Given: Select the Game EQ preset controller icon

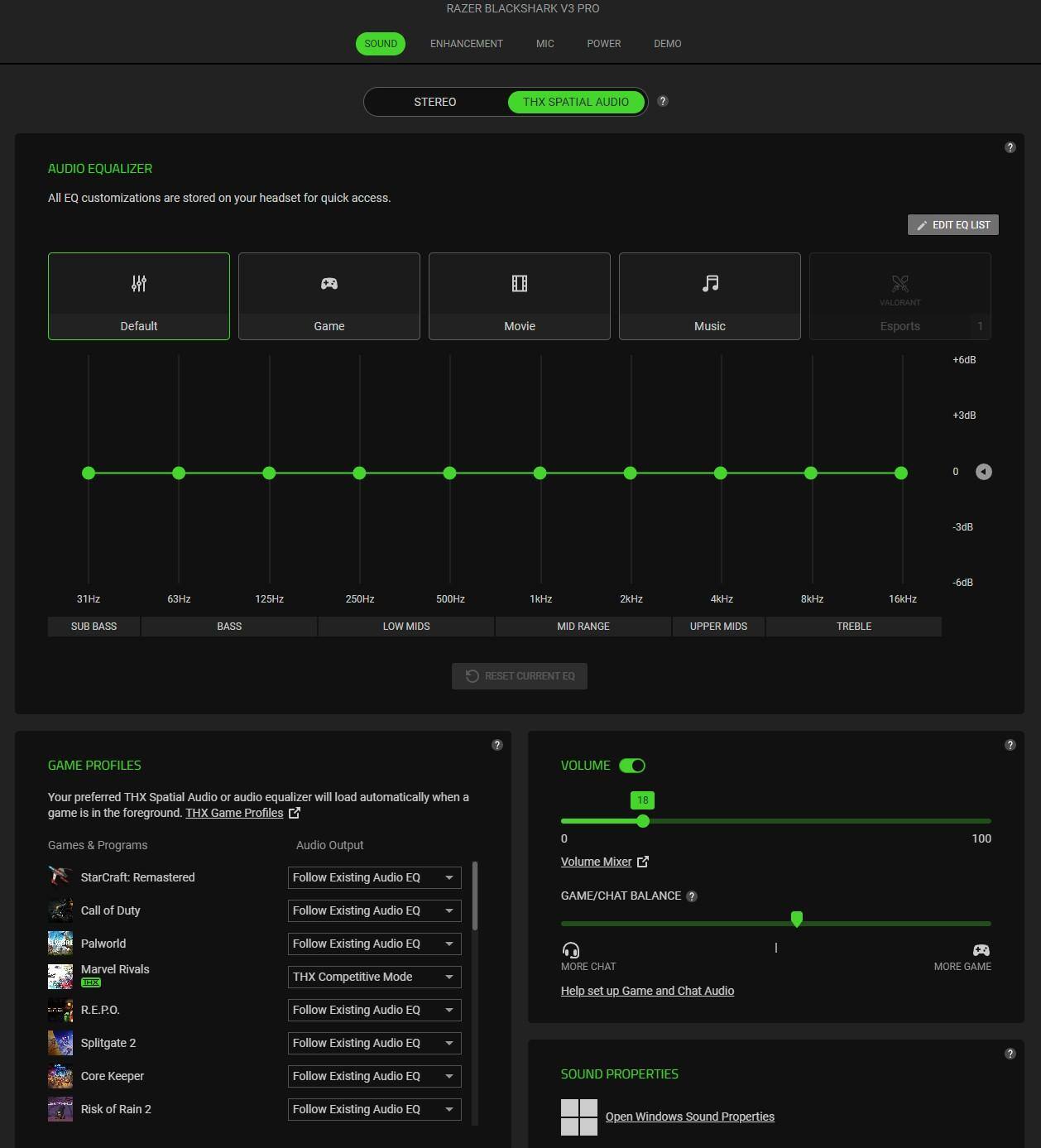Looking at the screenshot, I should coord(329,284).
